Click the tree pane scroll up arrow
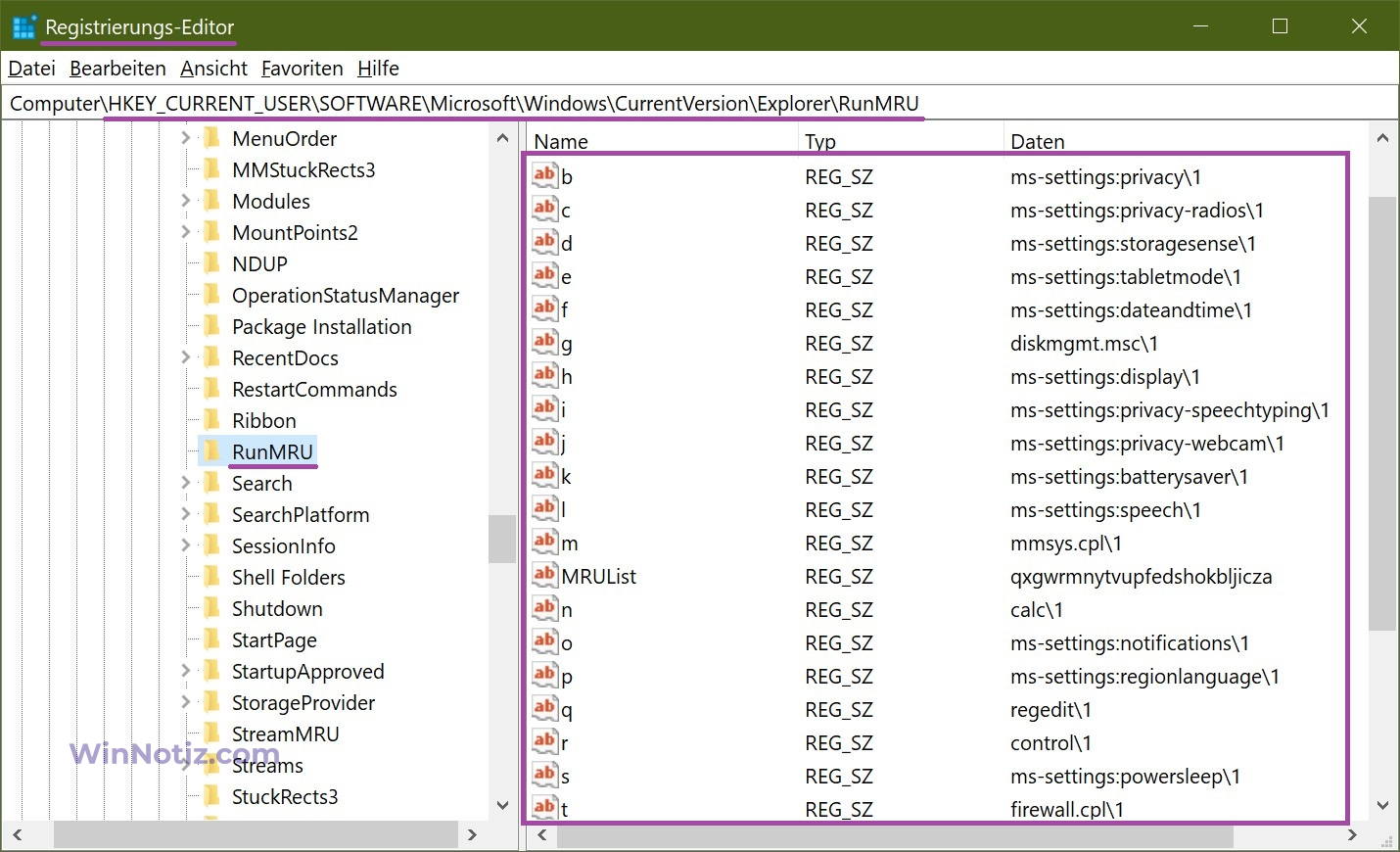 point(502,138)
